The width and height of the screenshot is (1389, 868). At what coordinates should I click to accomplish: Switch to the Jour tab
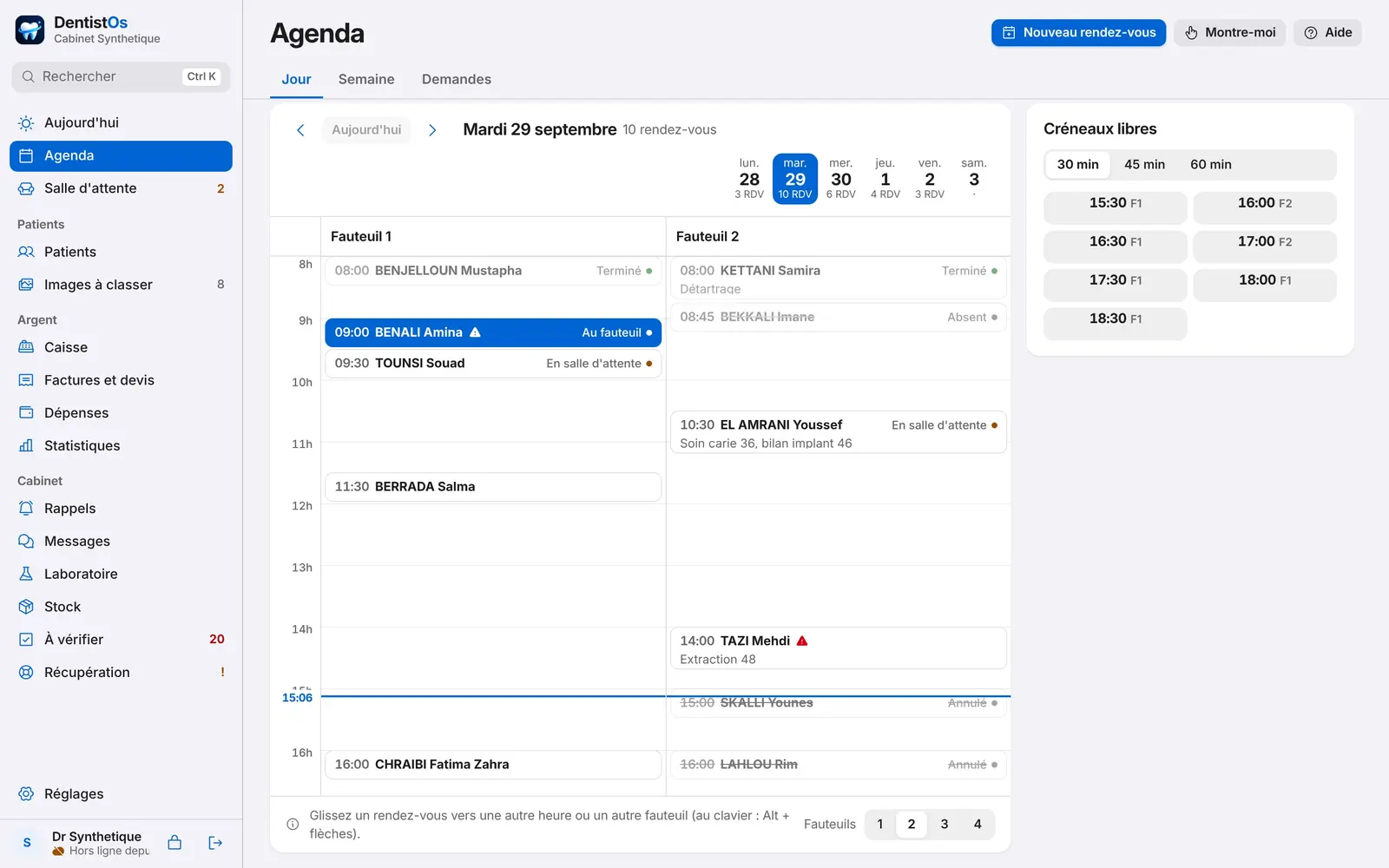coord(296,79)
